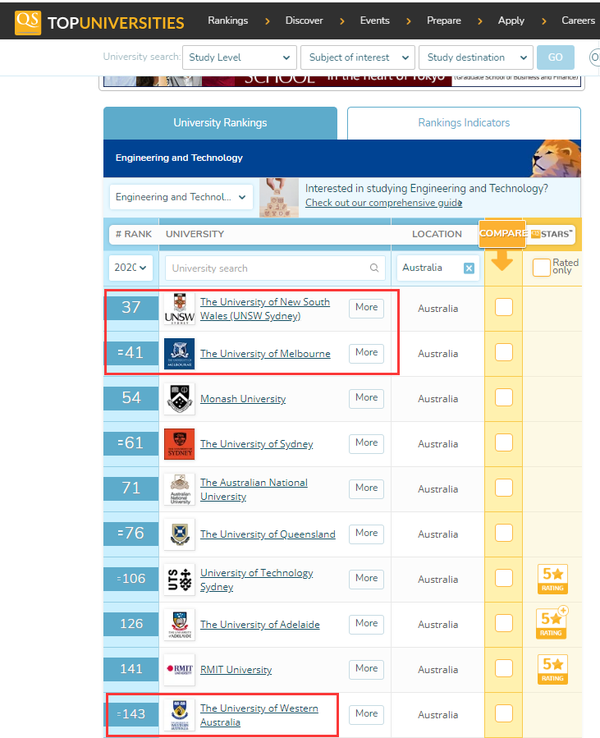
Task: Click the magnifier icon in University search
Action: coord(374,268)
